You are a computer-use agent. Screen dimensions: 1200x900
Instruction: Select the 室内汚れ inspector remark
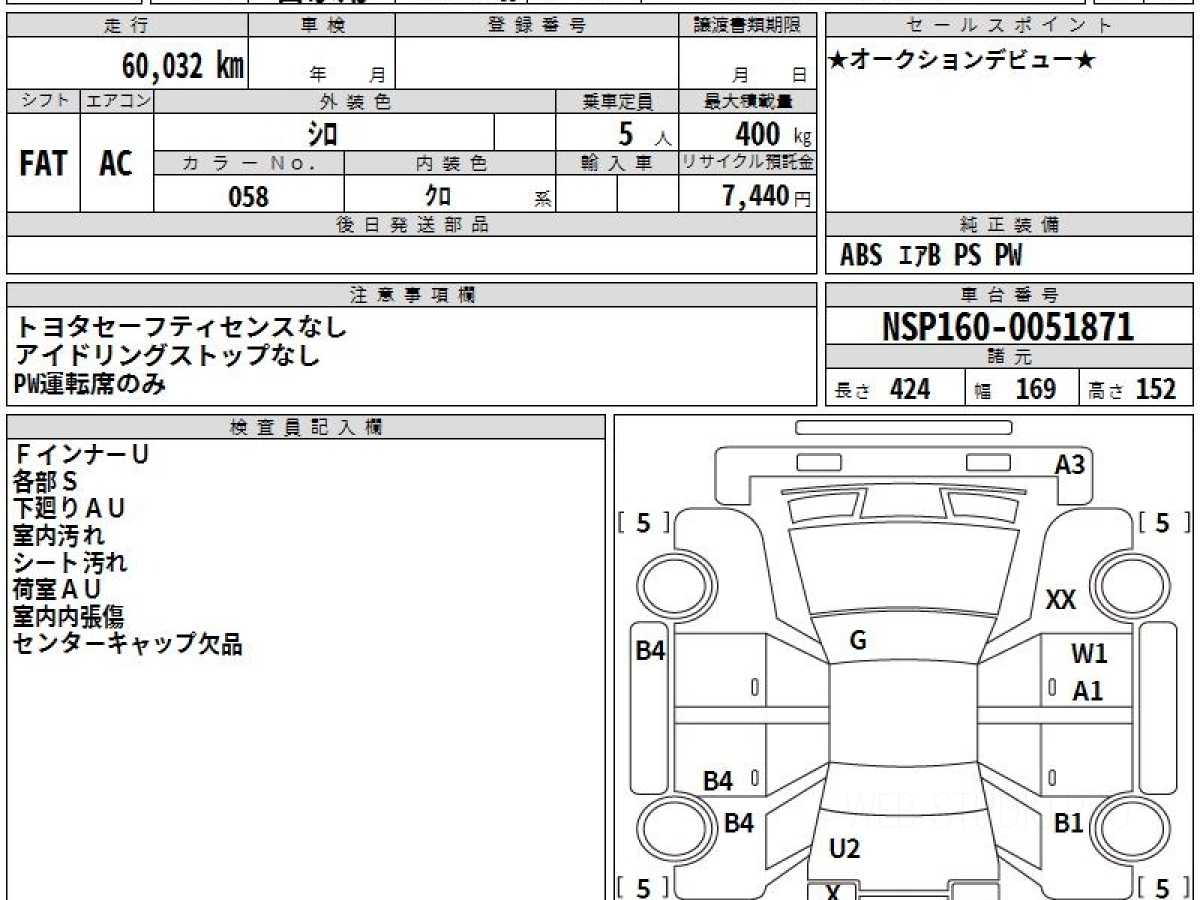point(58,535)
